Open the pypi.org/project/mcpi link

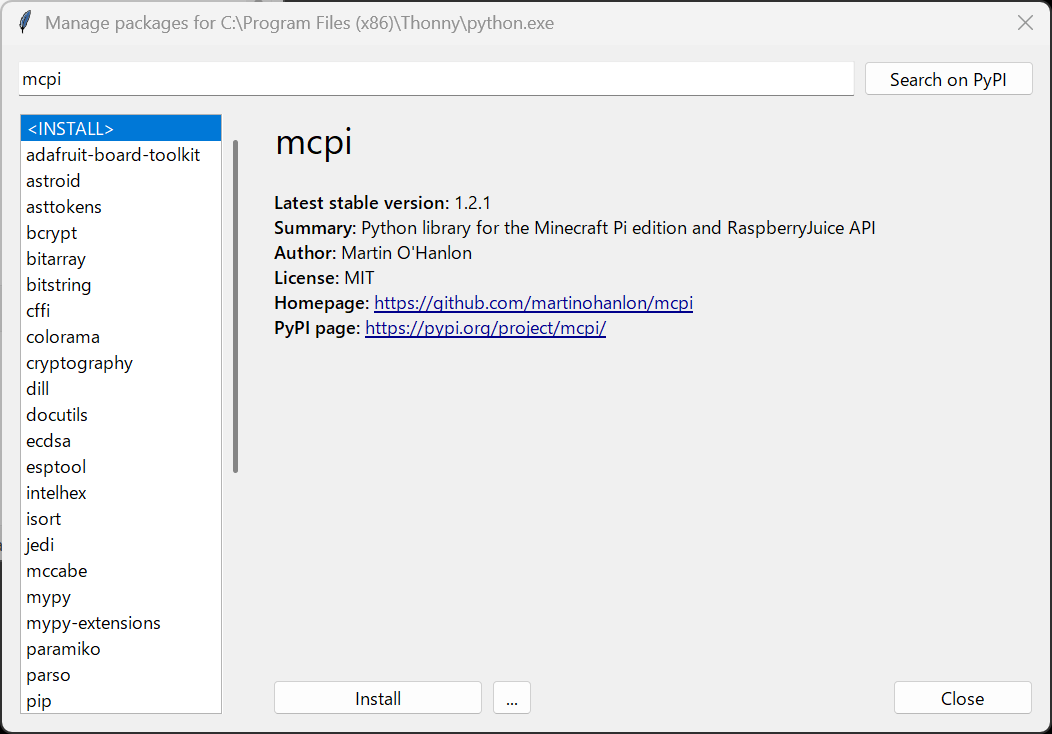click(x=485, y=328)
